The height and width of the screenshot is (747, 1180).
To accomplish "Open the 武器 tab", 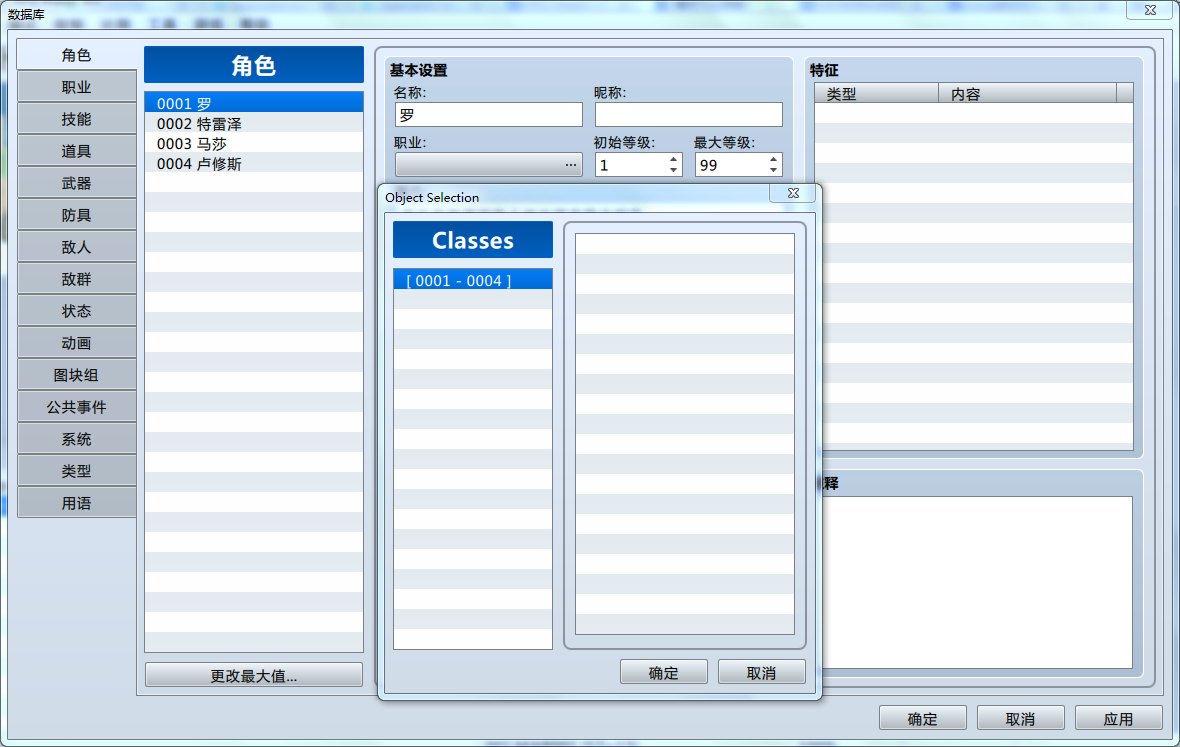I will (x=76, y=183).
